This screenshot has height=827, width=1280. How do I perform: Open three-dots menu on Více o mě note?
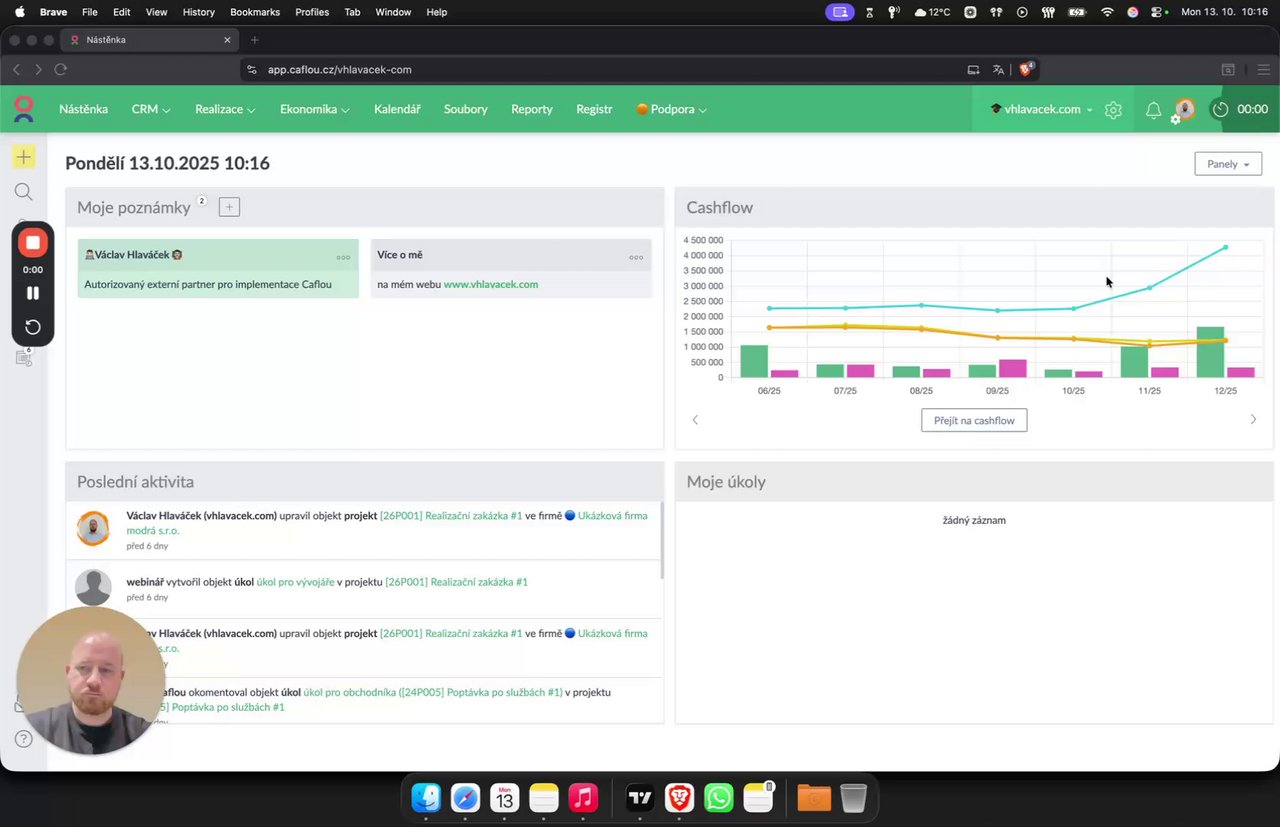pos(636,257)
